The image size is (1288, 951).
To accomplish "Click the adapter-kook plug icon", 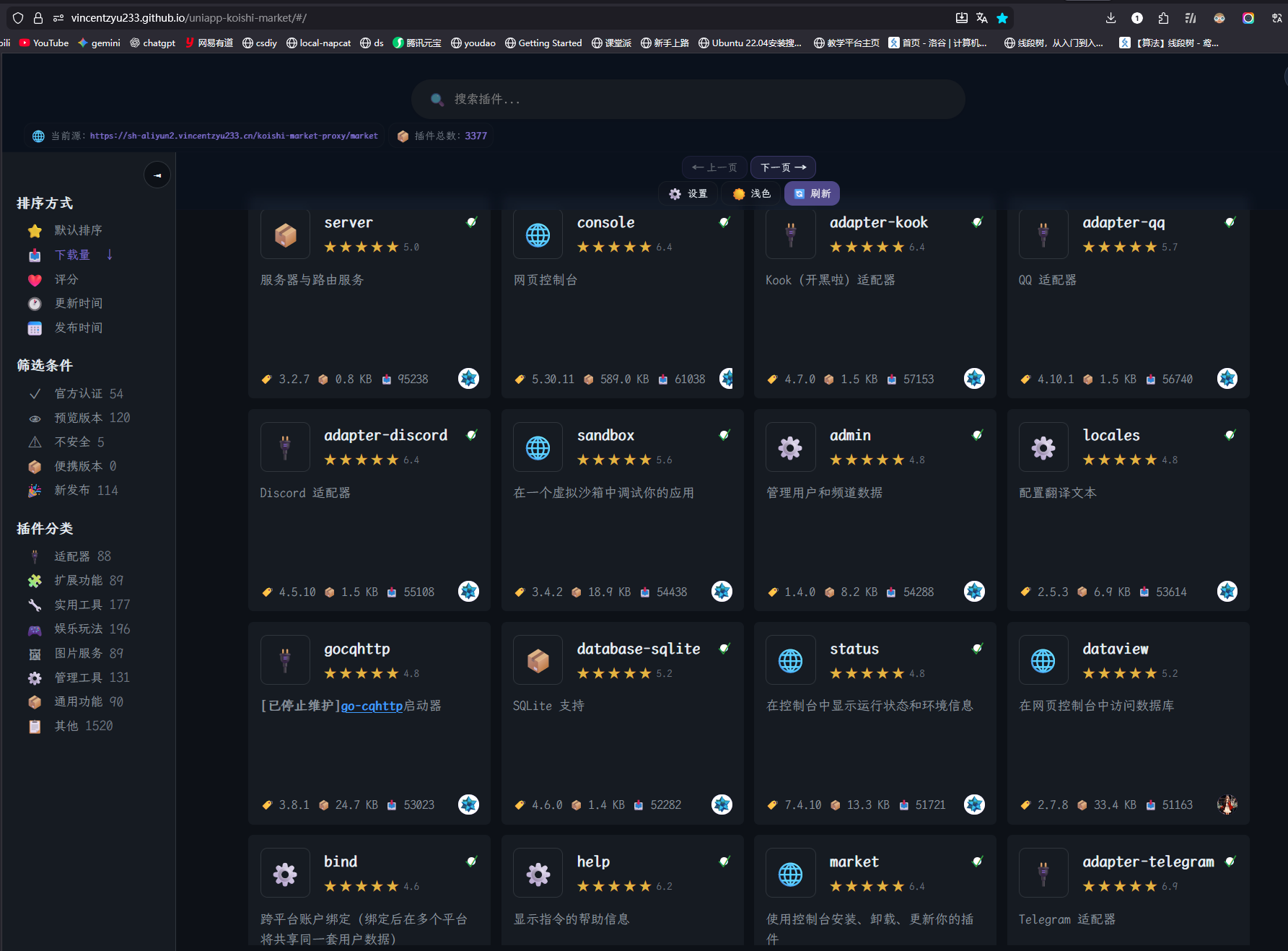I will coord(790,235).
